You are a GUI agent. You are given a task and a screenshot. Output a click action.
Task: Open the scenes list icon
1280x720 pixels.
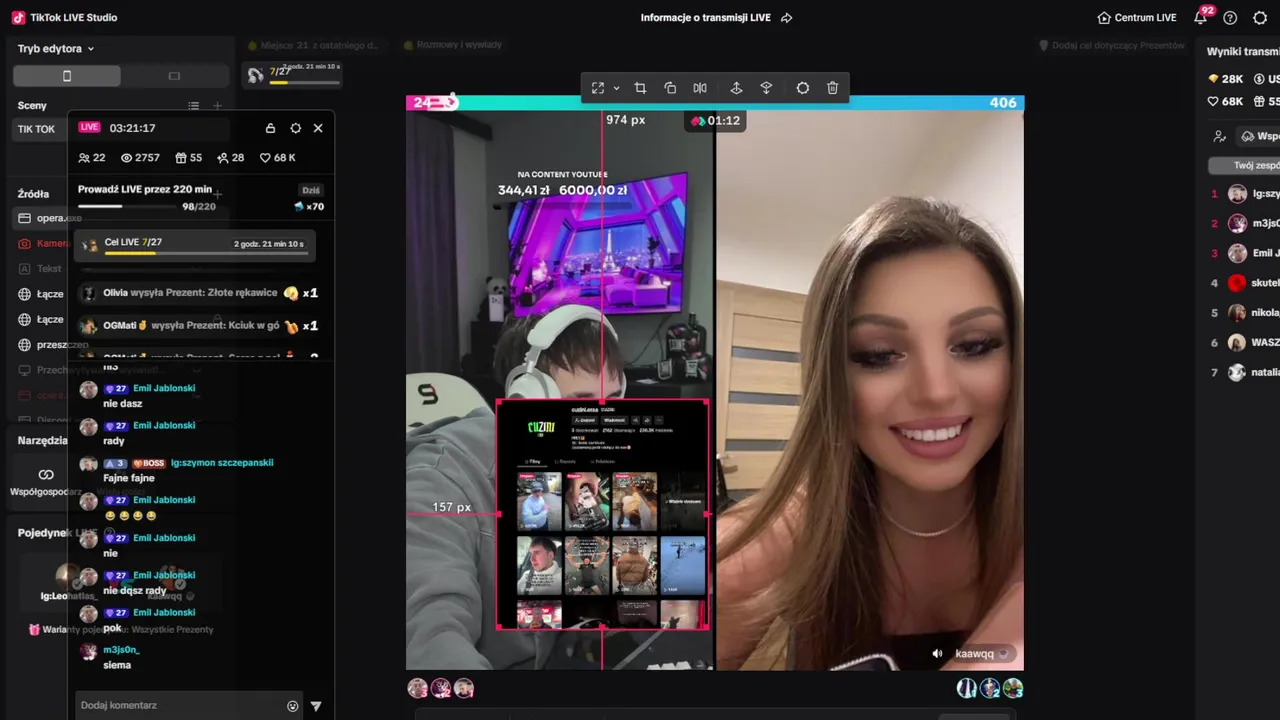193,105
